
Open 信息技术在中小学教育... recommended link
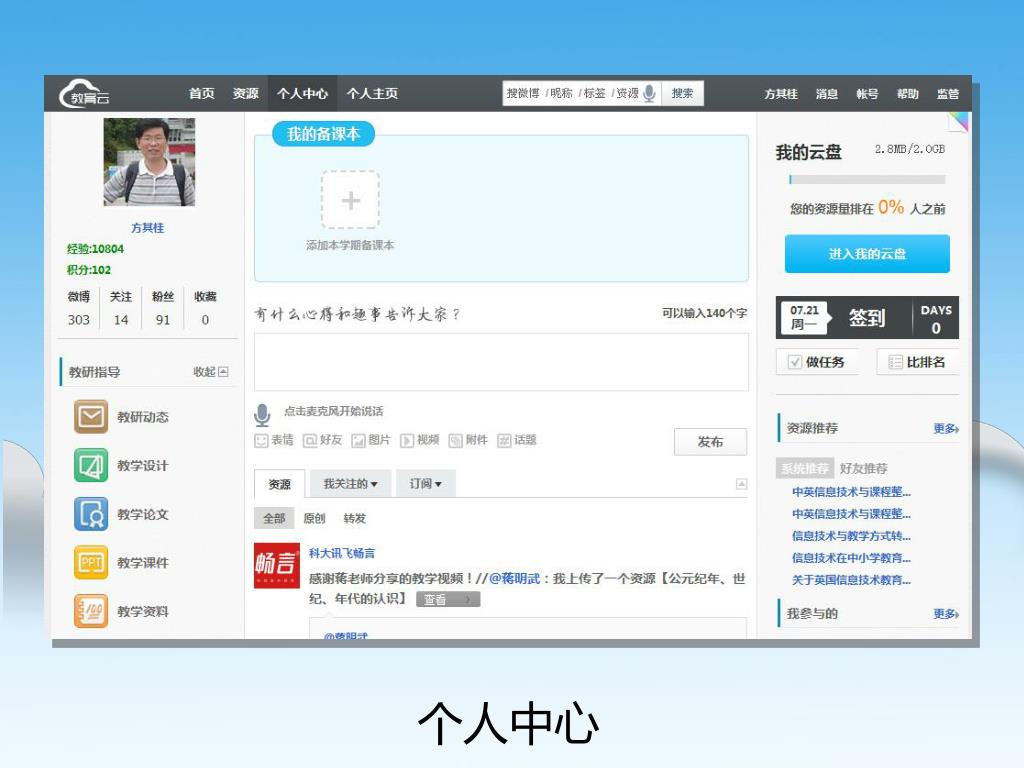(x=851, y=558)
